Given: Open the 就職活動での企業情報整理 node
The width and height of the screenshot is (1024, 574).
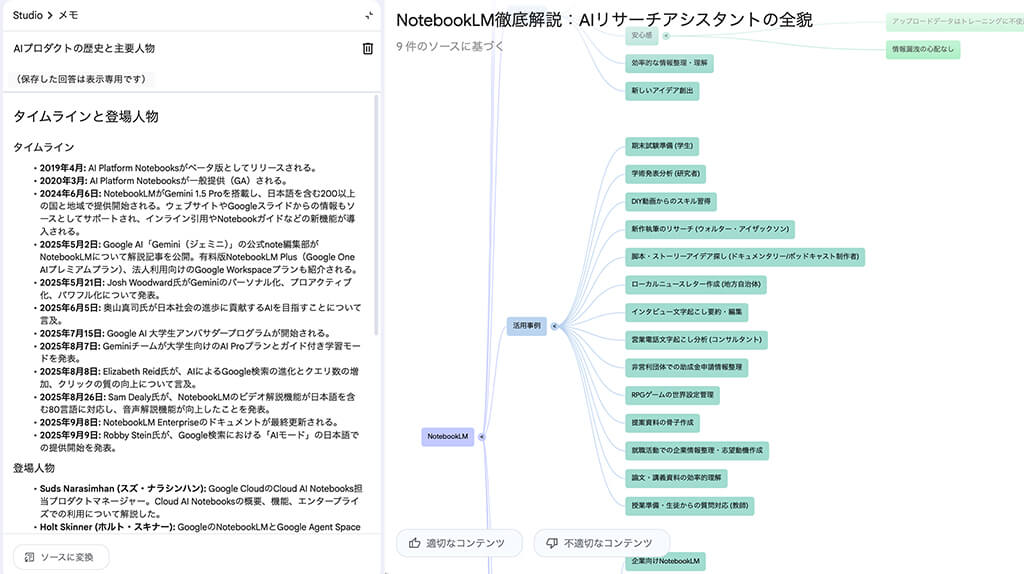Looking at the screenshot, I should (x=697, y=451).
